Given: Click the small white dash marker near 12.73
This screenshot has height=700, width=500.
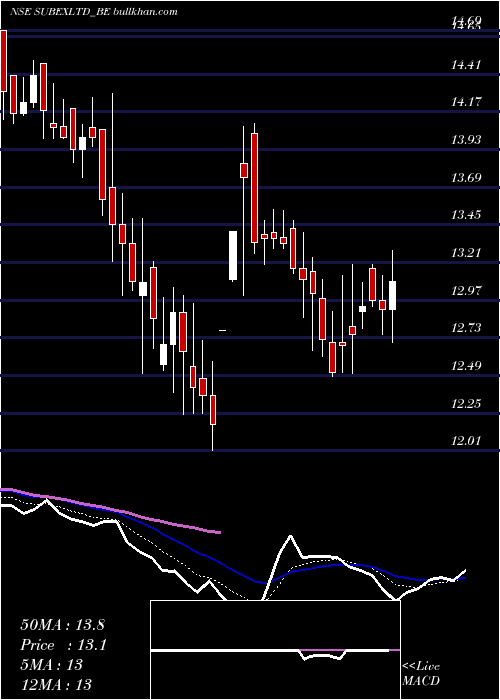Looking at the screenshot, I should pyautogui.click(x=222, y=330).
